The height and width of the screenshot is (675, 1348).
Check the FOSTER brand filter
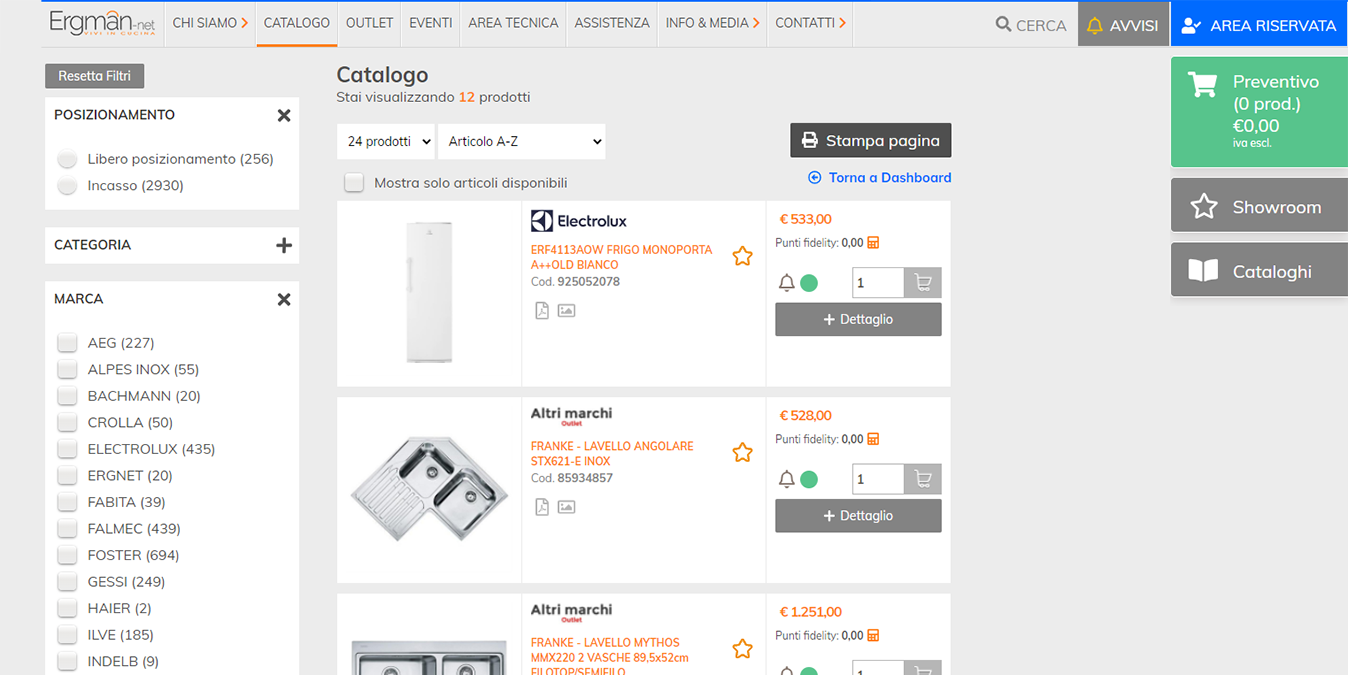click(67, 555)
